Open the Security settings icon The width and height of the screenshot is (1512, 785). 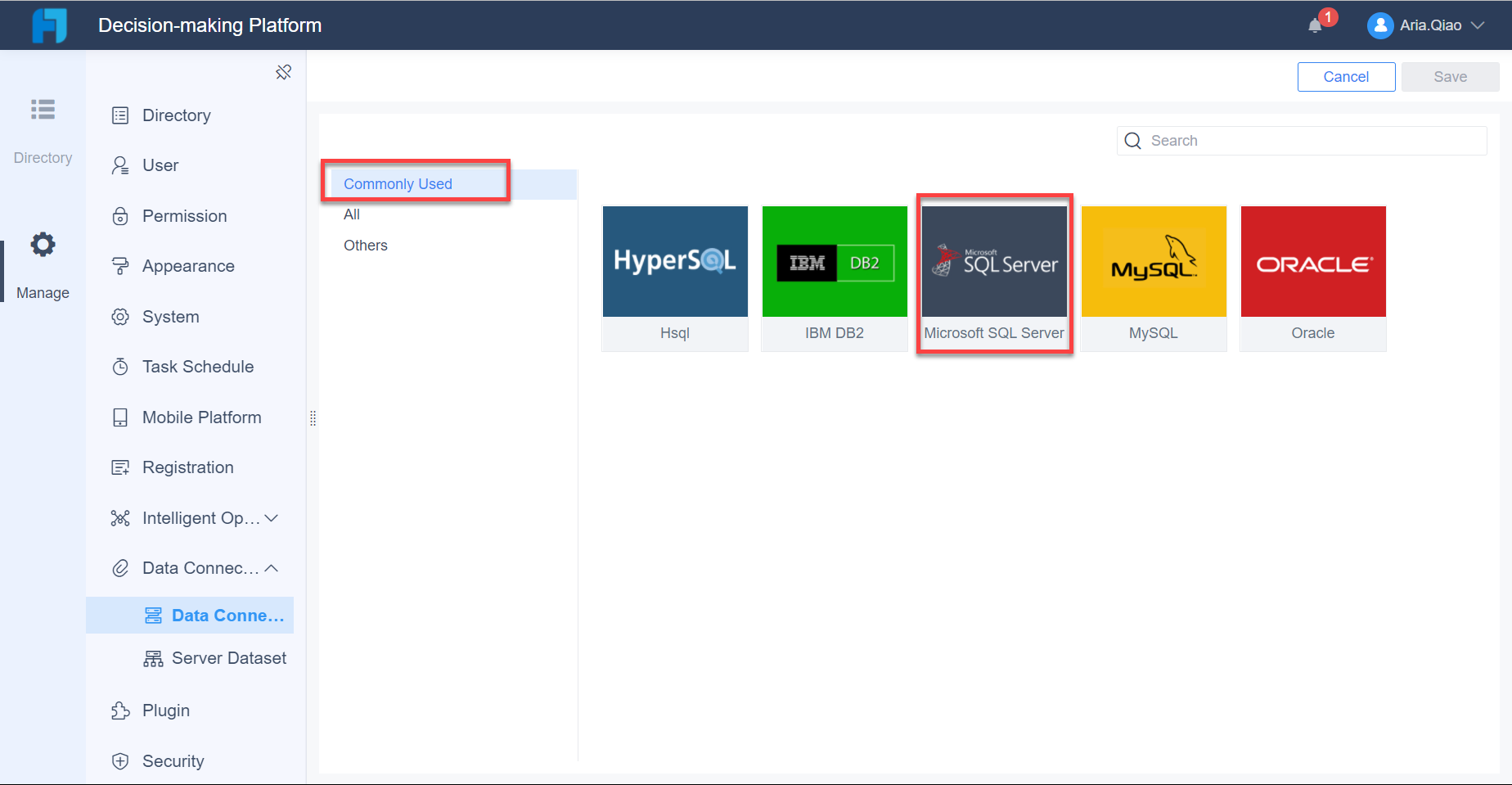coord(120,761)
